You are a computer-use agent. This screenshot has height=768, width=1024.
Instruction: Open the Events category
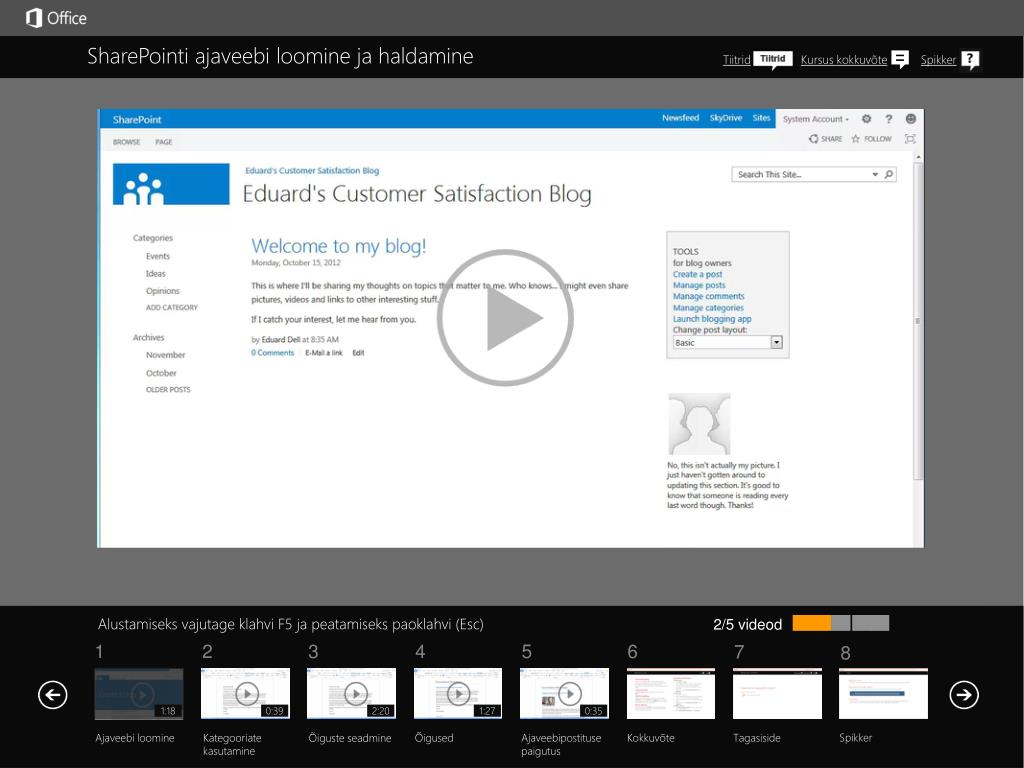158,256
